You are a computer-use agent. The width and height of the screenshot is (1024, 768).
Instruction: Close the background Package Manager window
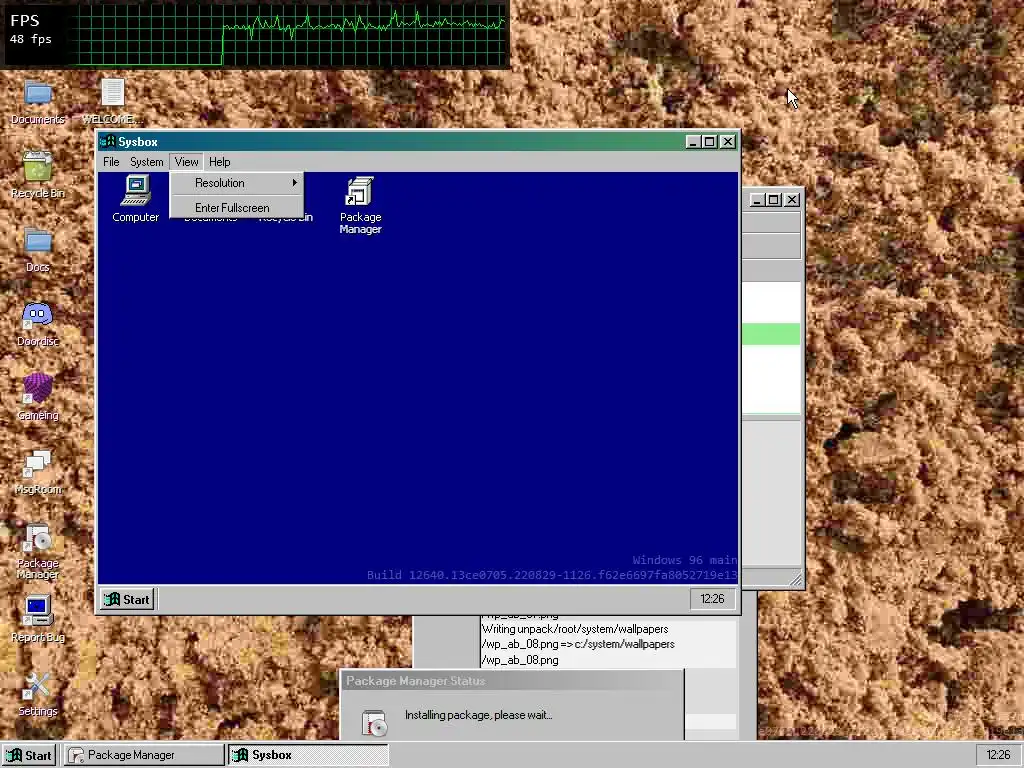coord(792,200)
